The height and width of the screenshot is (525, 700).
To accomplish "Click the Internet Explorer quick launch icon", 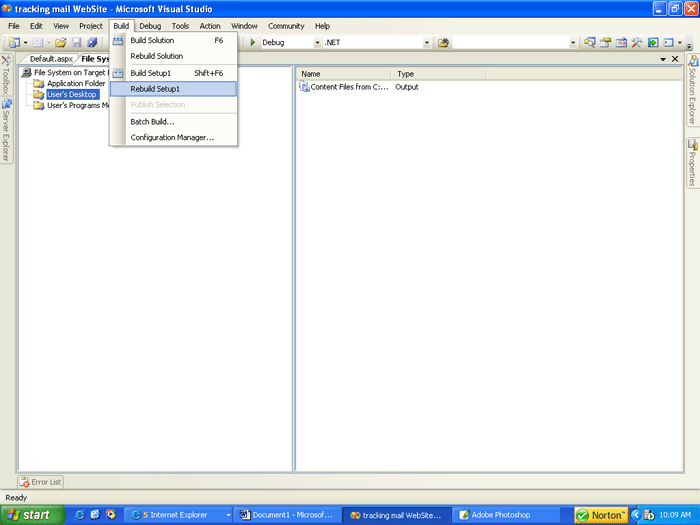I will tap(79, 515).
